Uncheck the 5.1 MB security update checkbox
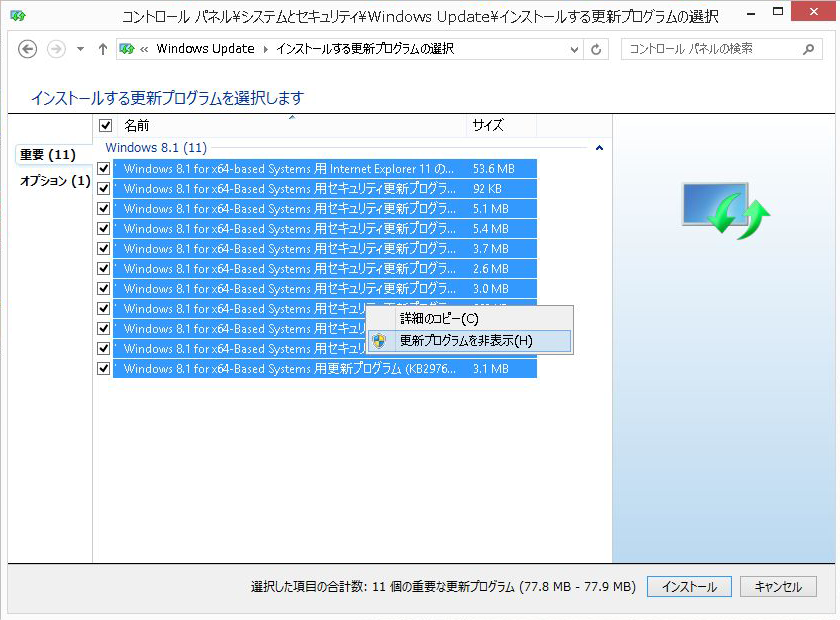The image size is (840, 620). 104,208
